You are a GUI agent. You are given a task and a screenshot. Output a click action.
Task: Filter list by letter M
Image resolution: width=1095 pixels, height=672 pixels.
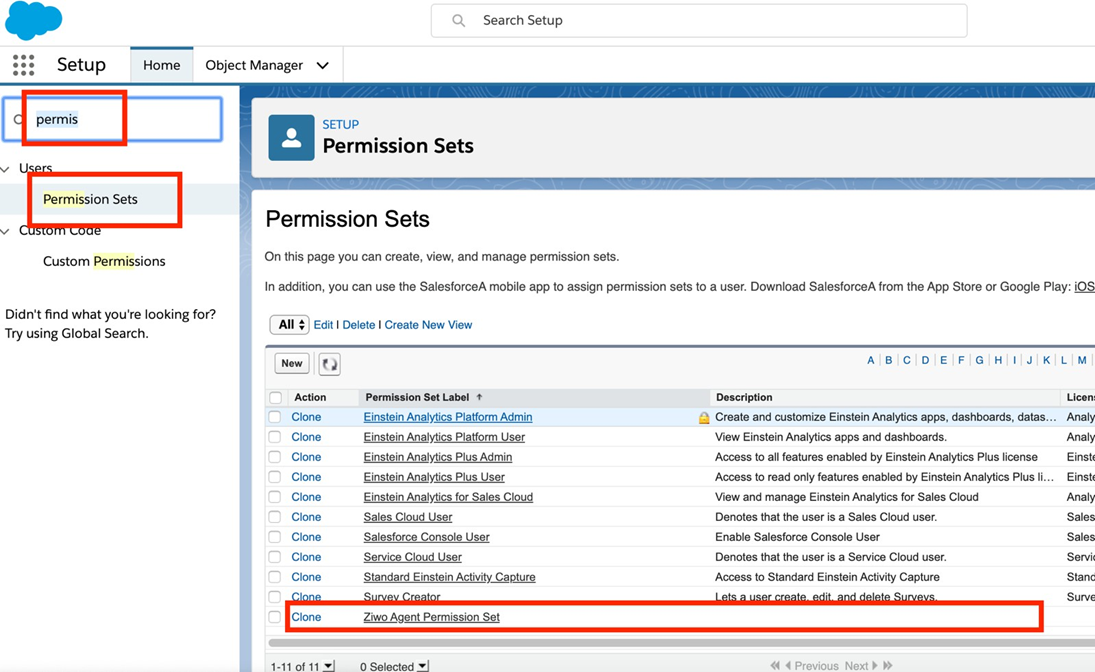click(1082, 360)
